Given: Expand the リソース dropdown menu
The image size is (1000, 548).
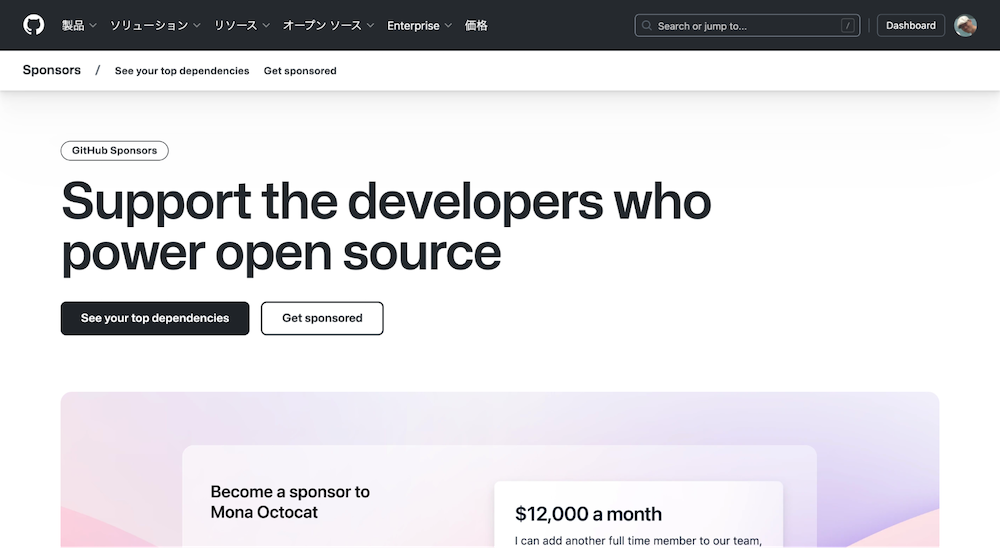Looking at the screenshot, I should pos(242,26).
